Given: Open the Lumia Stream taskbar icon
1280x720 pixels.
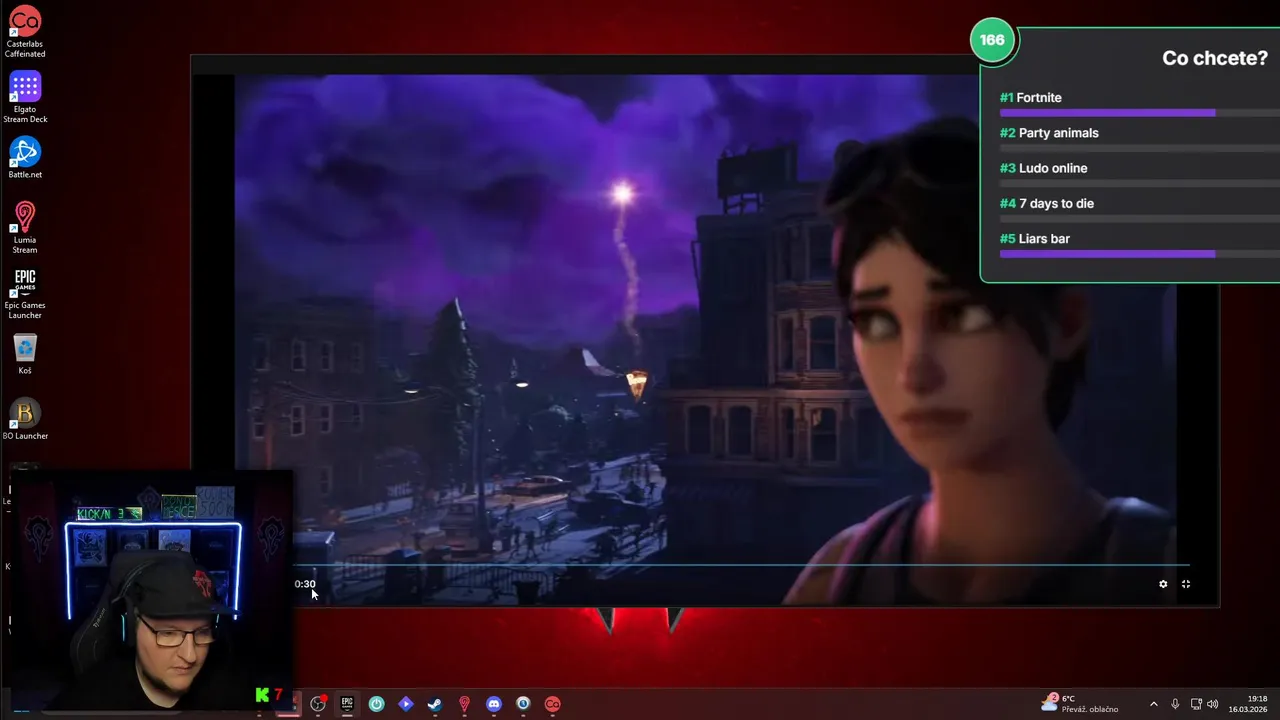Looking at the screenshot, I should [464, 704].
